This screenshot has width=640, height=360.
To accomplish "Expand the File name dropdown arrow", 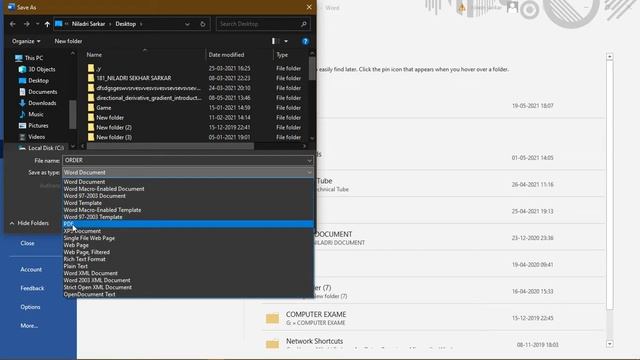I will click(x=309, y=160).
